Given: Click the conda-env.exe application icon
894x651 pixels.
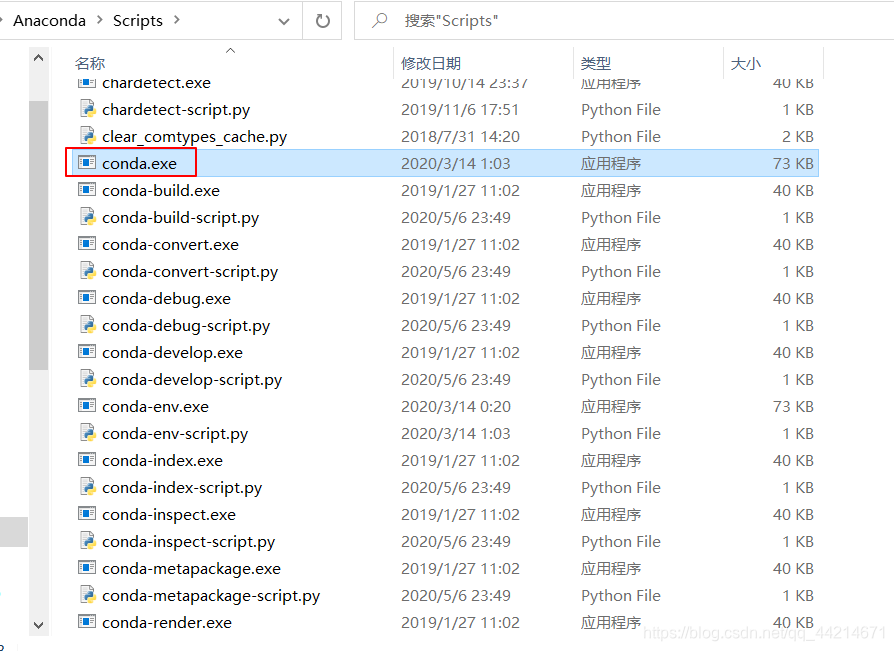Looking at the screenshot, I should 87,406.
